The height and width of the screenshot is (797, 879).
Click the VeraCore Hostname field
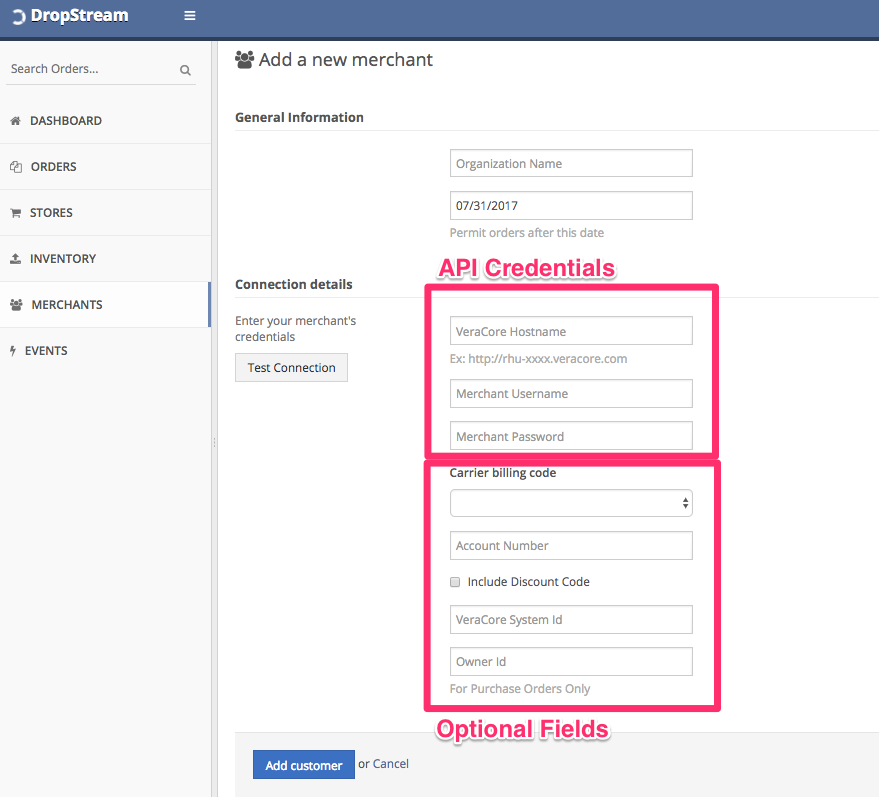point(571,331)
